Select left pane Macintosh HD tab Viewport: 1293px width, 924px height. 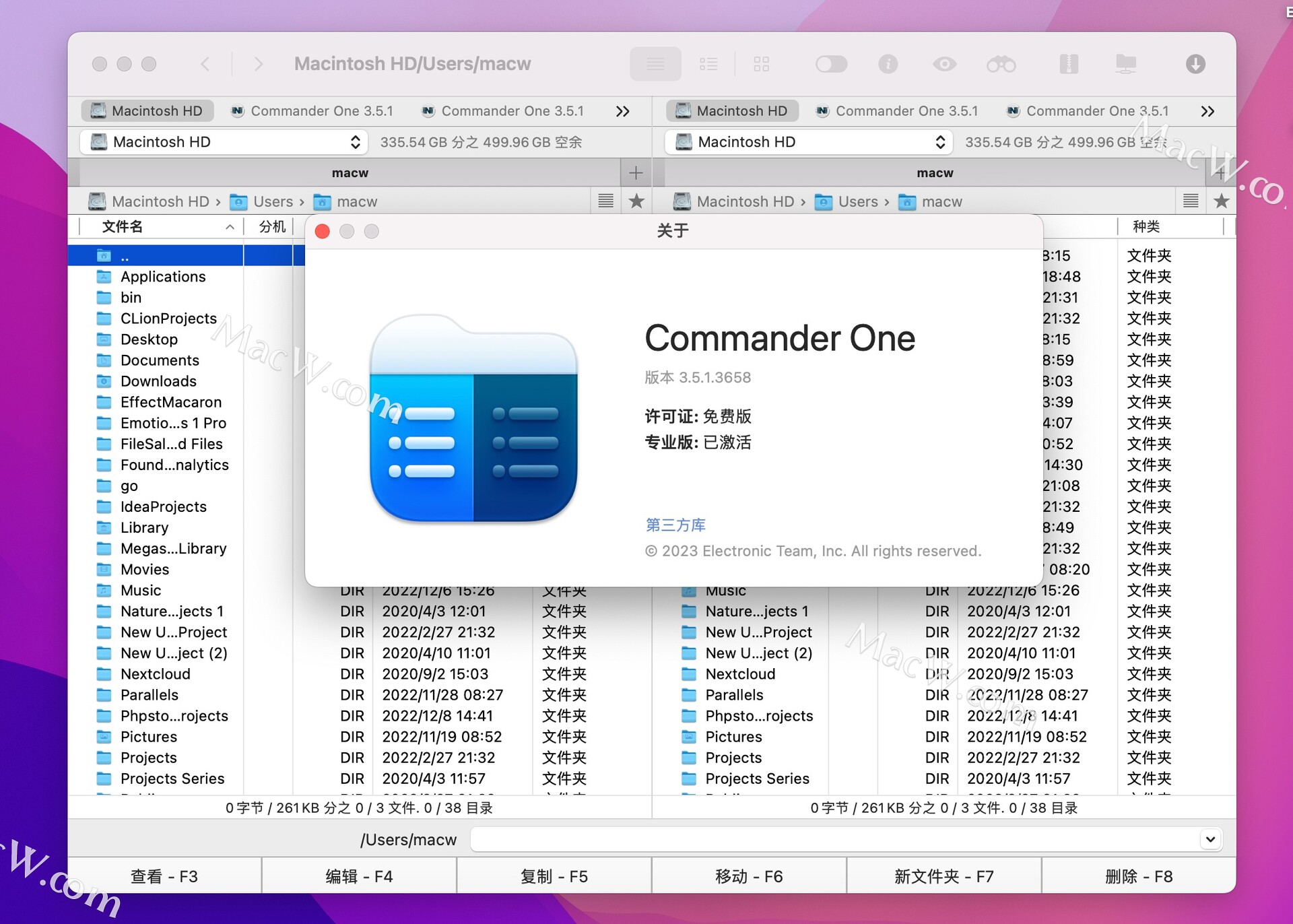147,110
